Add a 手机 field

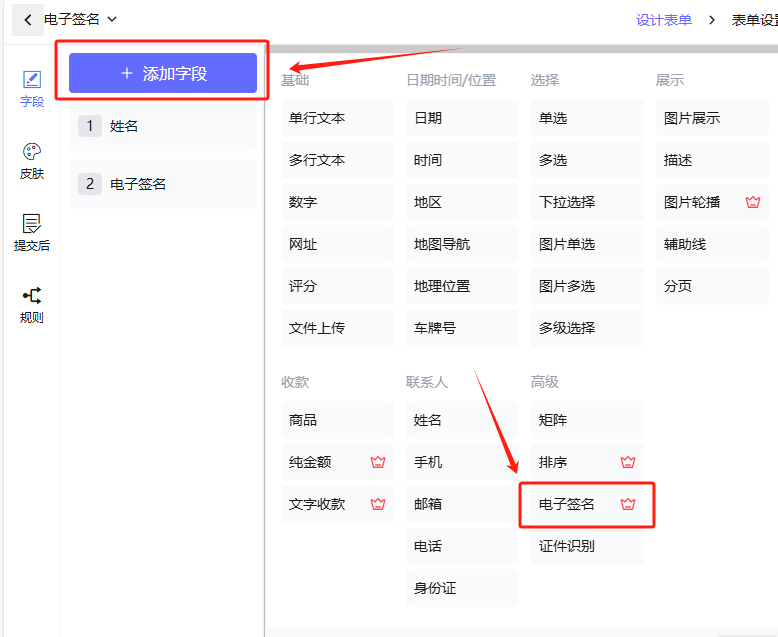[462, 462]
